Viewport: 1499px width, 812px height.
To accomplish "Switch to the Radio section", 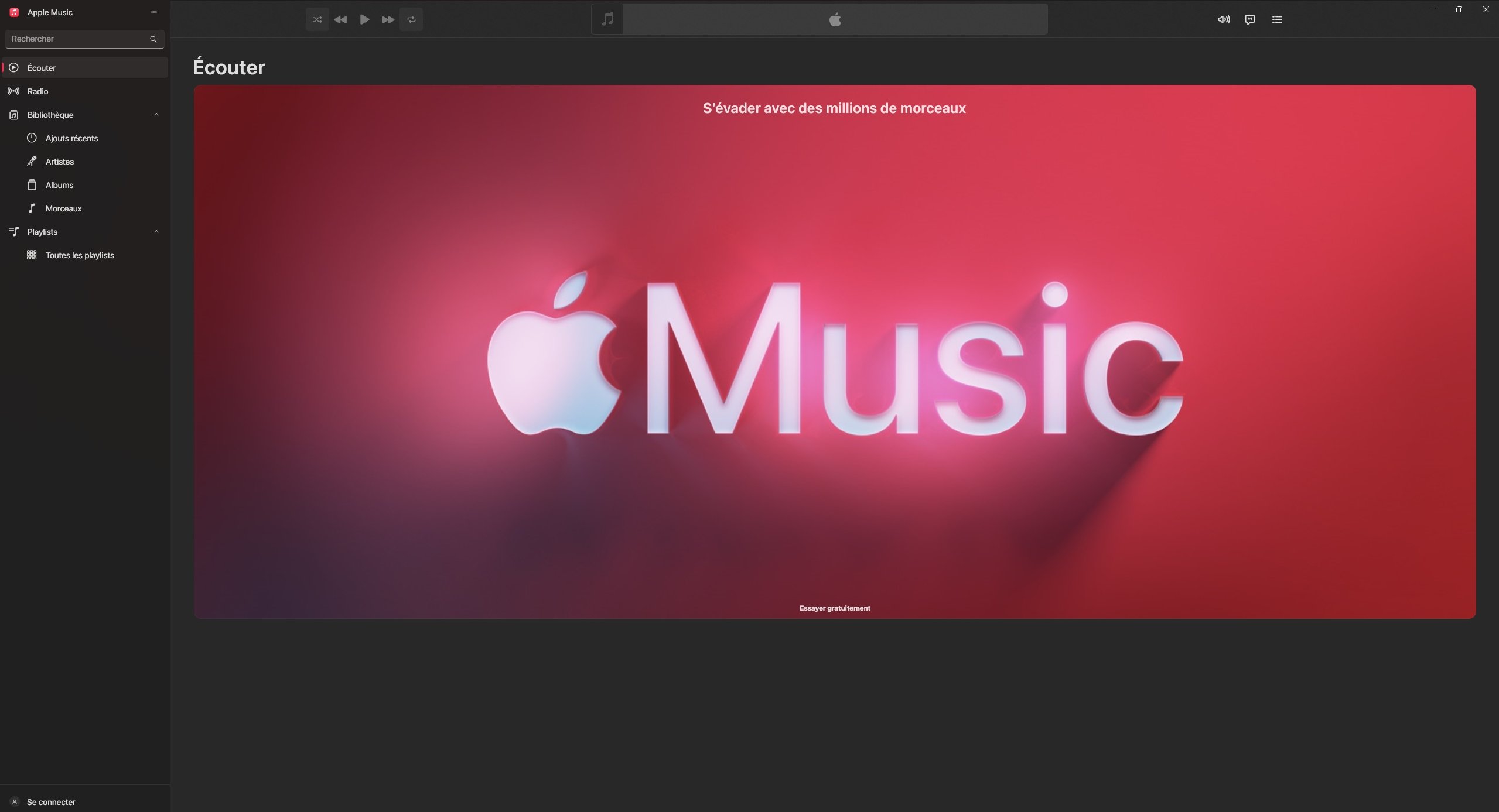I will tap(37, 91).
